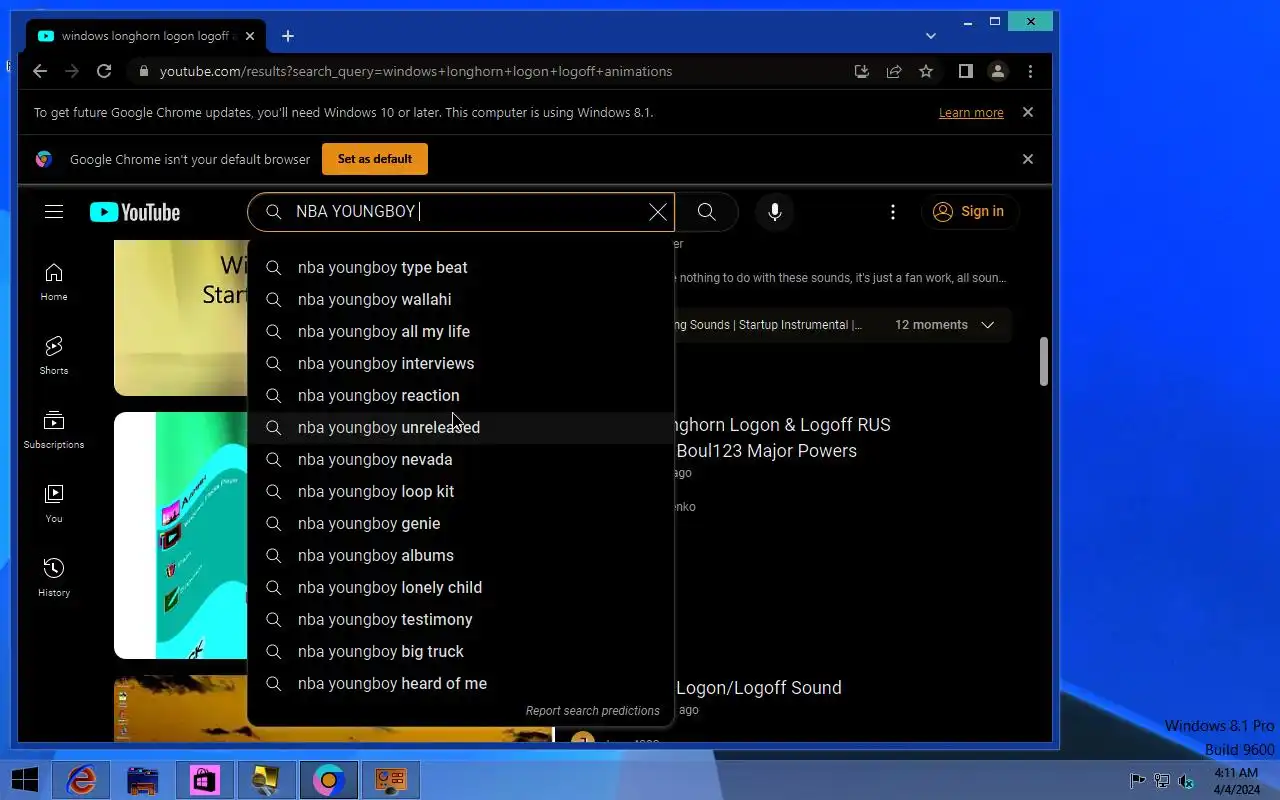Open the yellow startup video thumbnail

click(x=181, y=318)
